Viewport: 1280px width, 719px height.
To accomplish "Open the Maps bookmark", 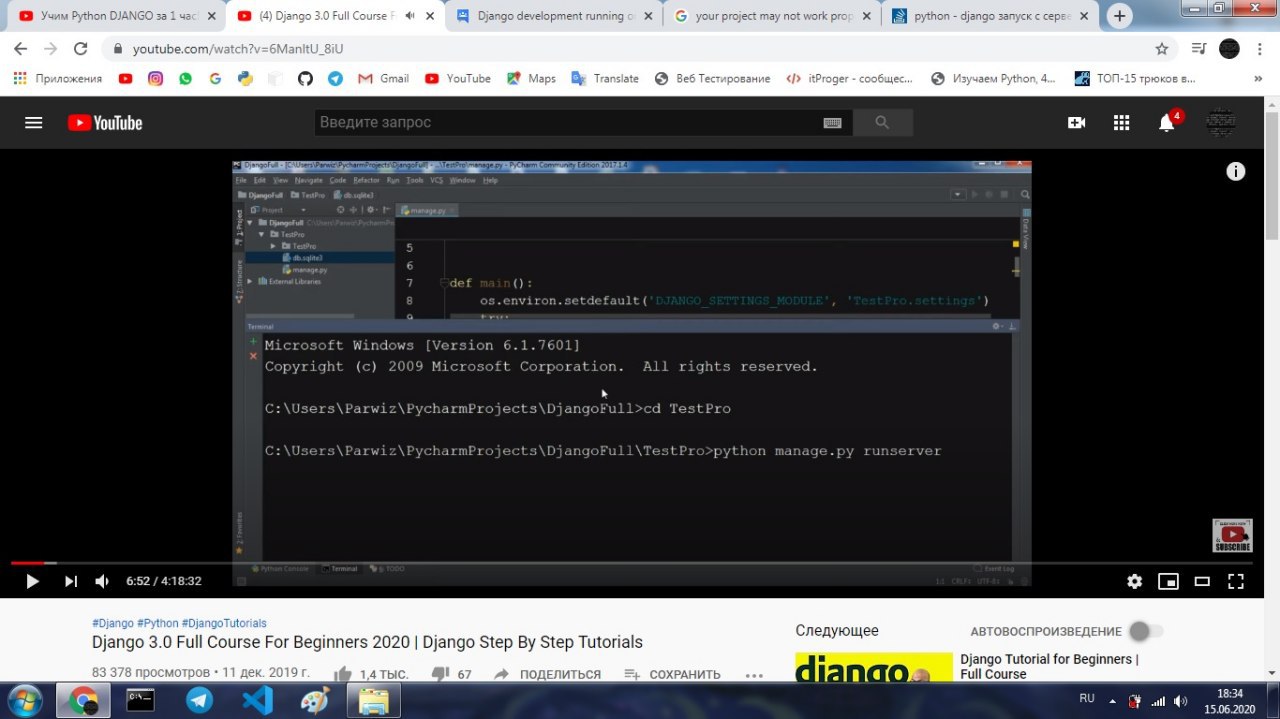I will [531, 78].
